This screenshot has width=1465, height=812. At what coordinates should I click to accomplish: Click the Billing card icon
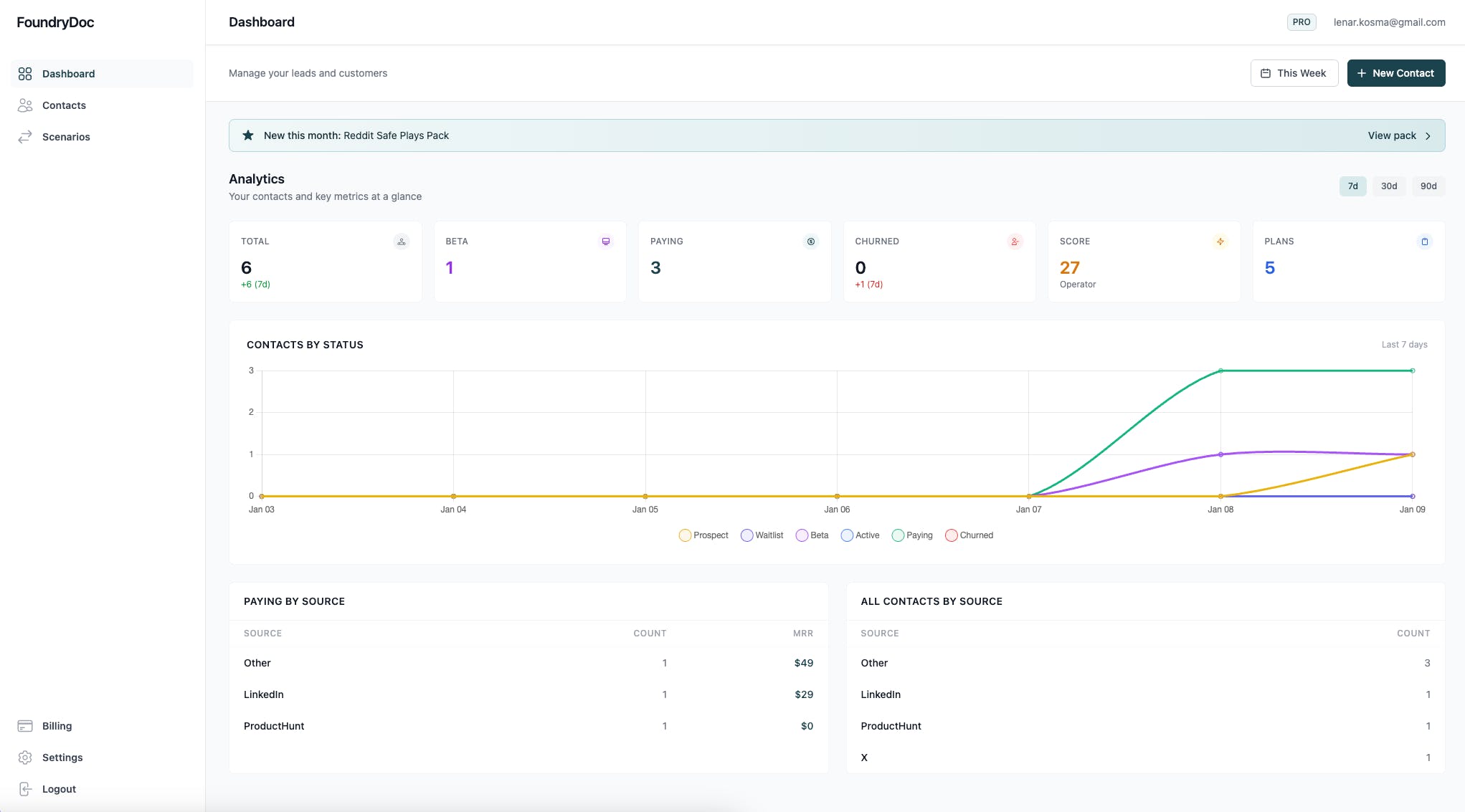(x=25, y=726)
